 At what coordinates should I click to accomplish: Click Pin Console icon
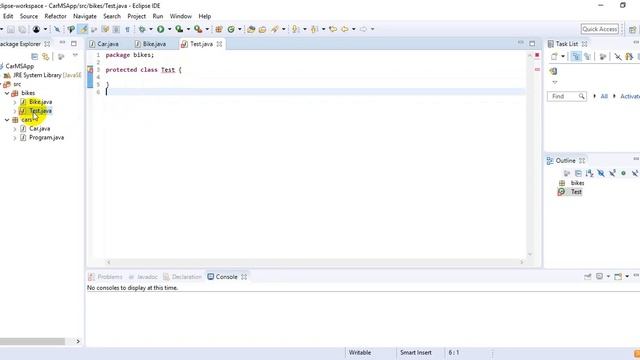[x=587, y=277]
